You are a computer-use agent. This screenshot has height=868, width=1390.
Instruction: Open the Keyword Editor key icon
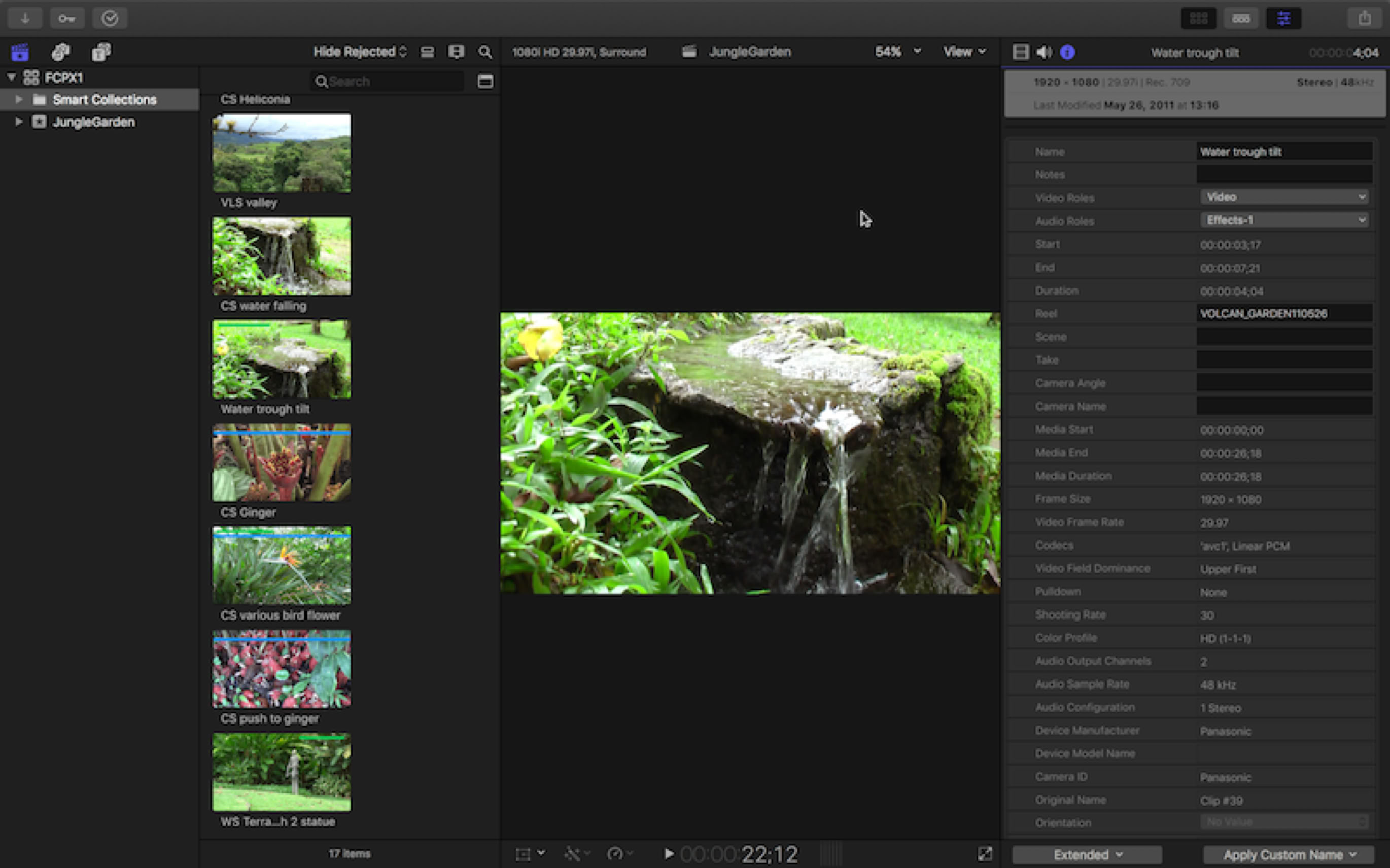(x=66, y=18)
